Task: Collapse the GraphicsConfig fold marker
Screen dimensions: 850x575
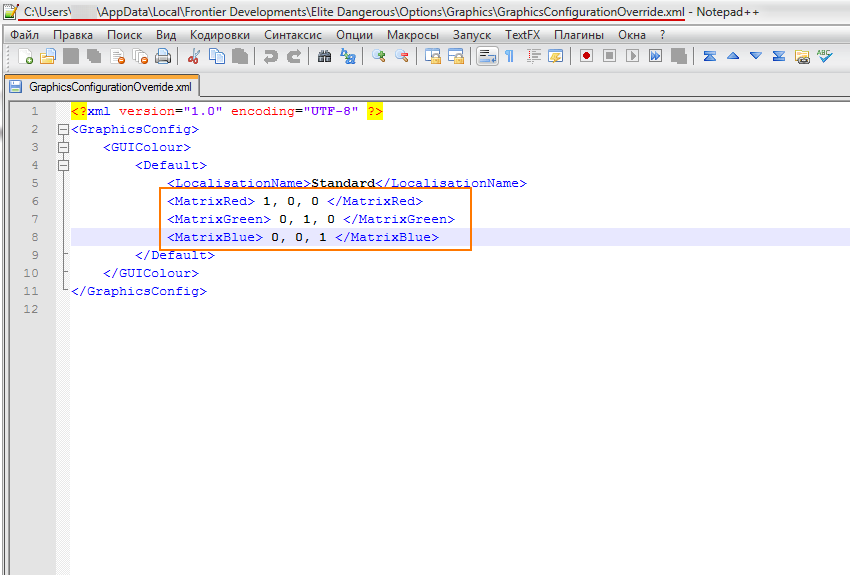Action: pos(63,130)
